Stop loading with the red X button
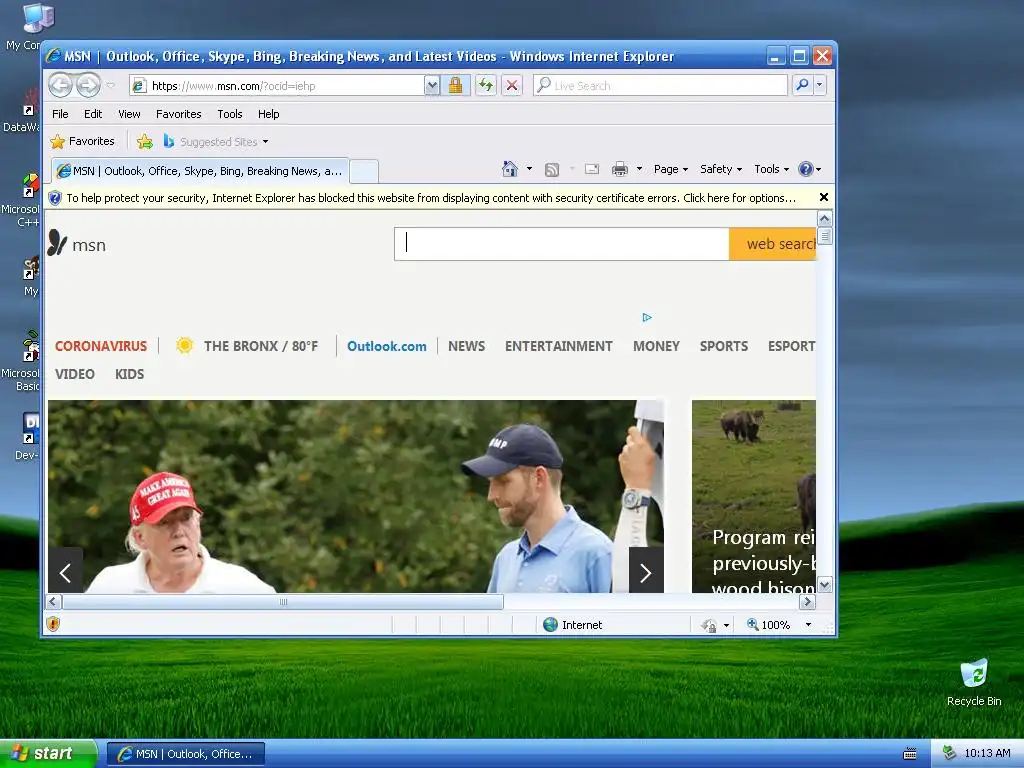This screenshot has height=768, width=1024. [x=512, y=86]
